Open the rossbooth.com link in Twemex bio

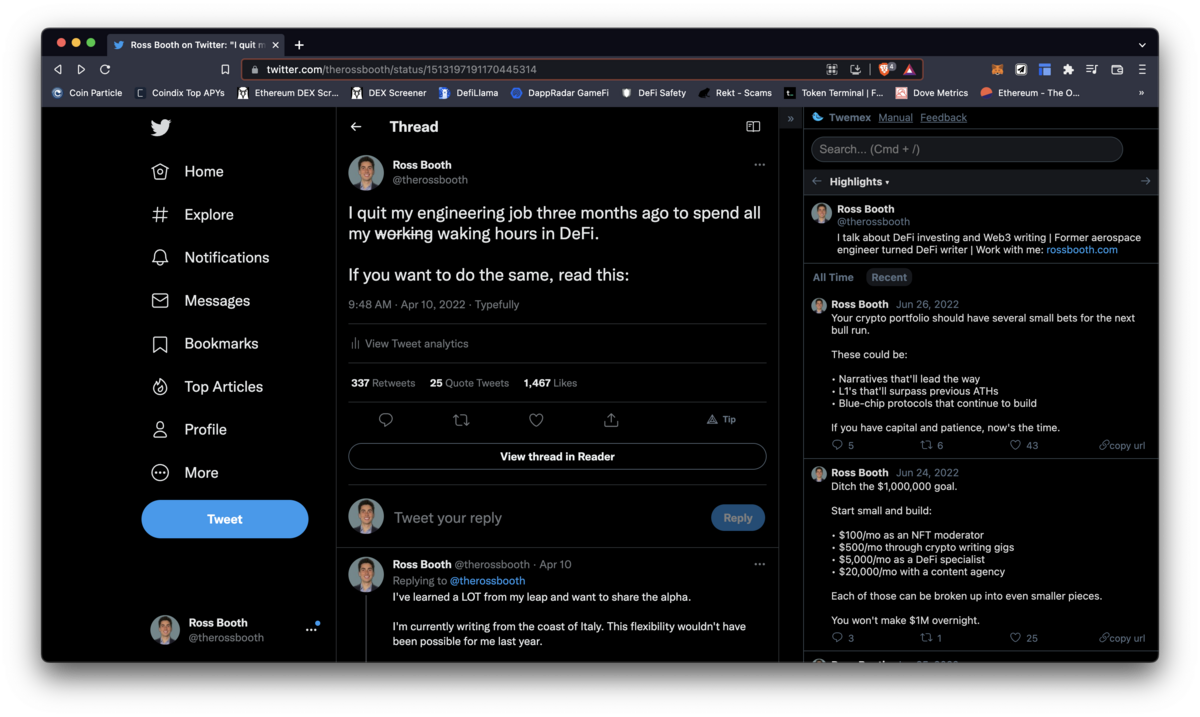[1082, 250]
